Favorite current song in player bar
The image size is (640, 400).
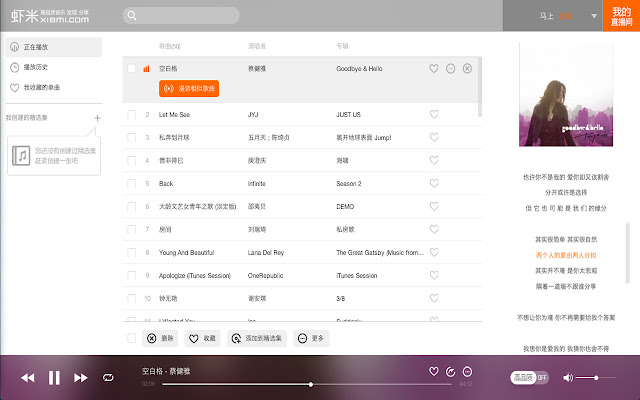(434, 371)
